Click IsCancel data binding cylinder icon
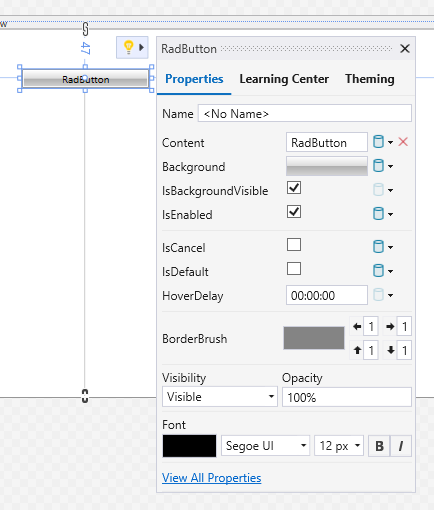The image size is (434, 510). 378,247
